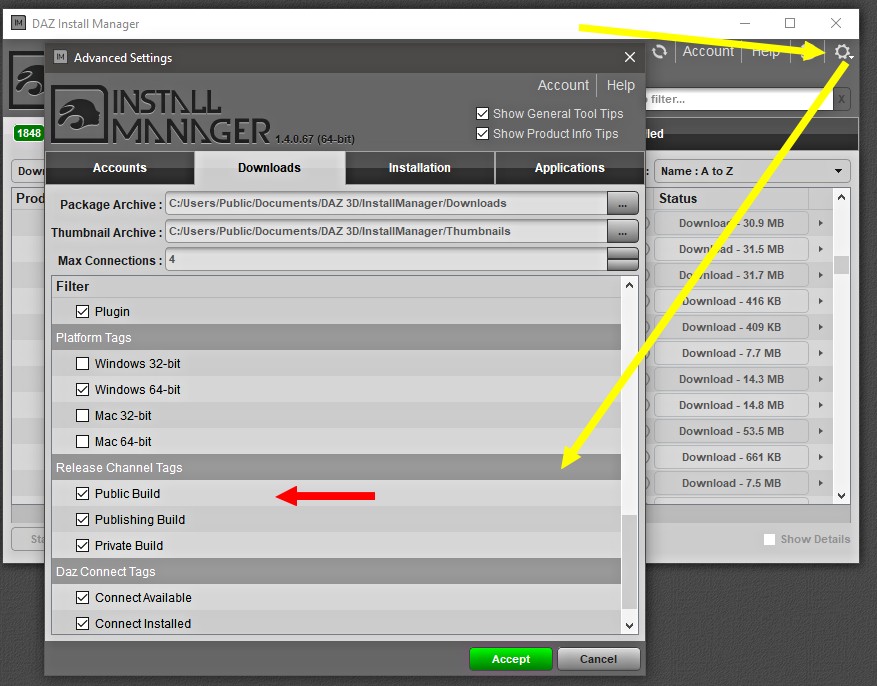The image size is (877, 686).
Task: Click Download - 14.3 MB button
Action: (731, 379)
